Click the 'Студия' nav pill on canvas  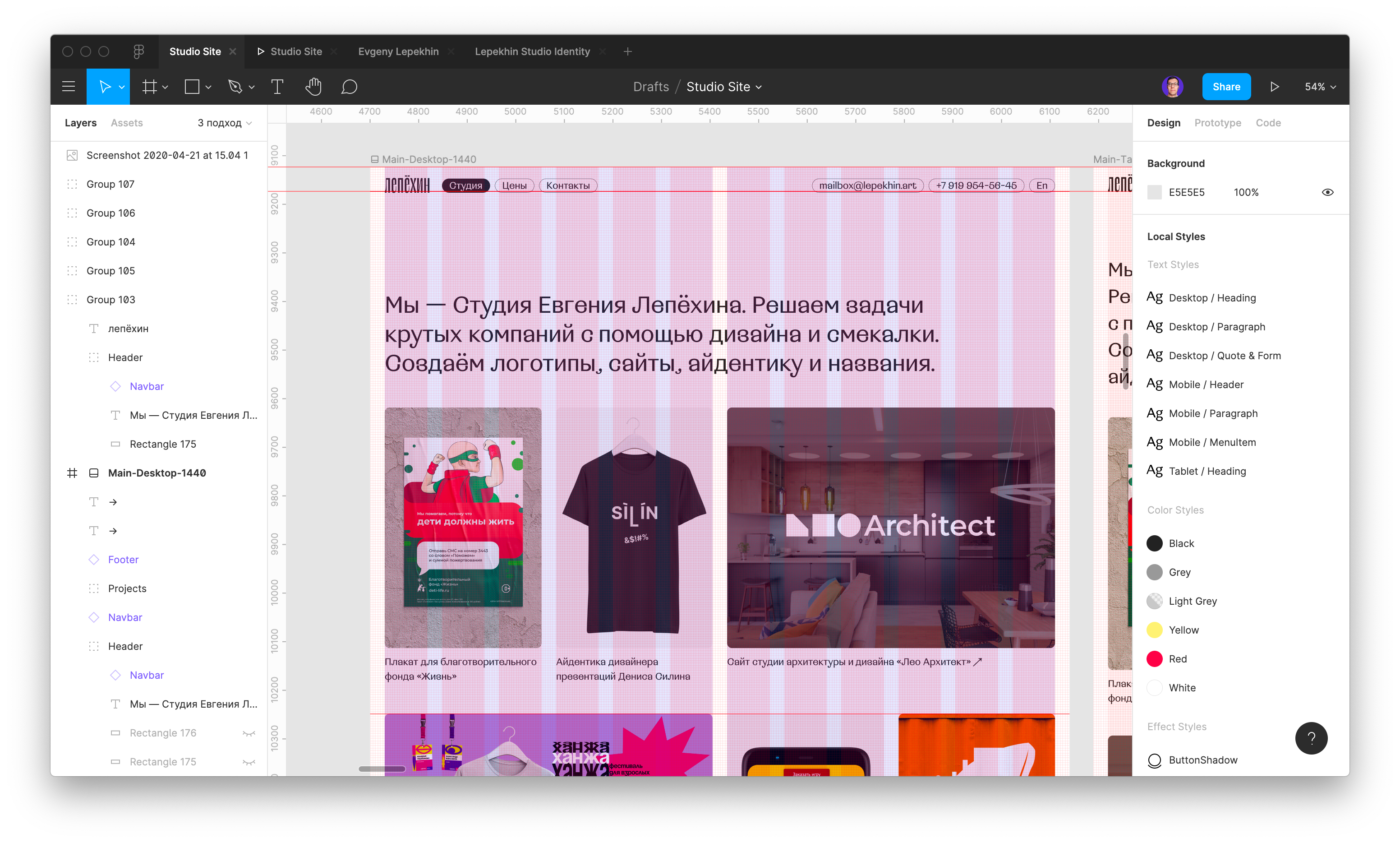point(465,185)
